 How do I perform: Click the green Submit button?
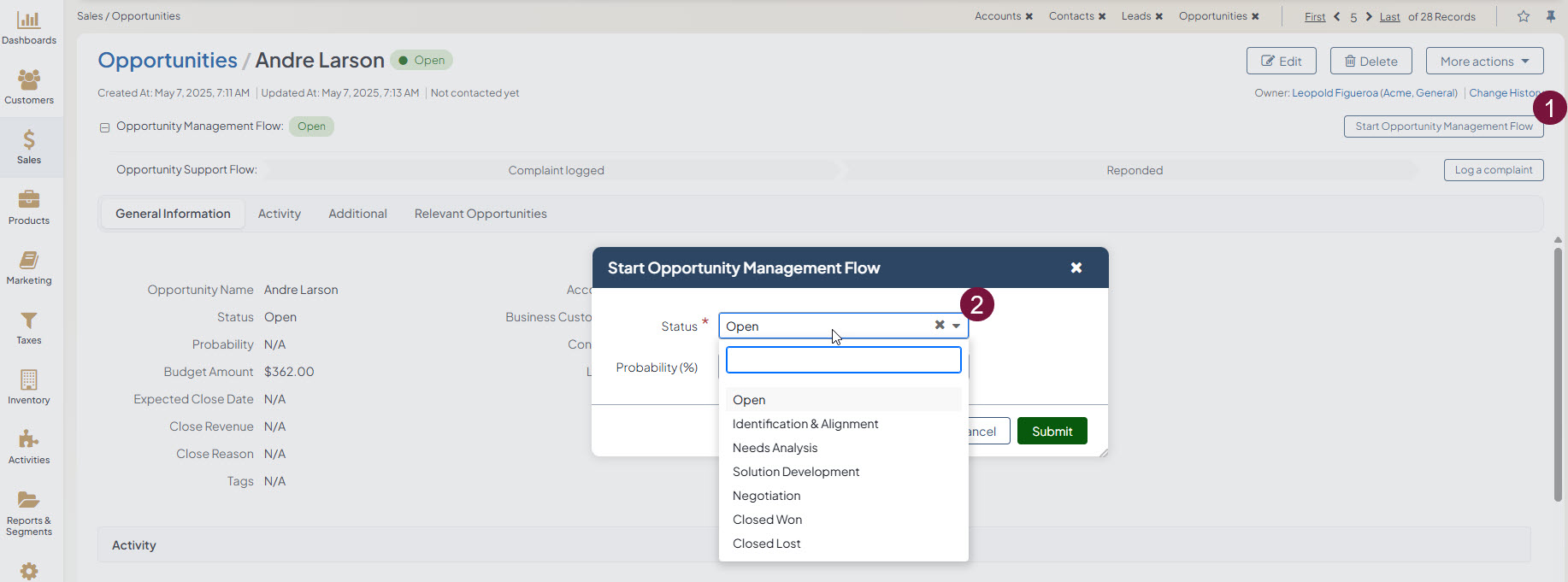[x=1052, y=432]
